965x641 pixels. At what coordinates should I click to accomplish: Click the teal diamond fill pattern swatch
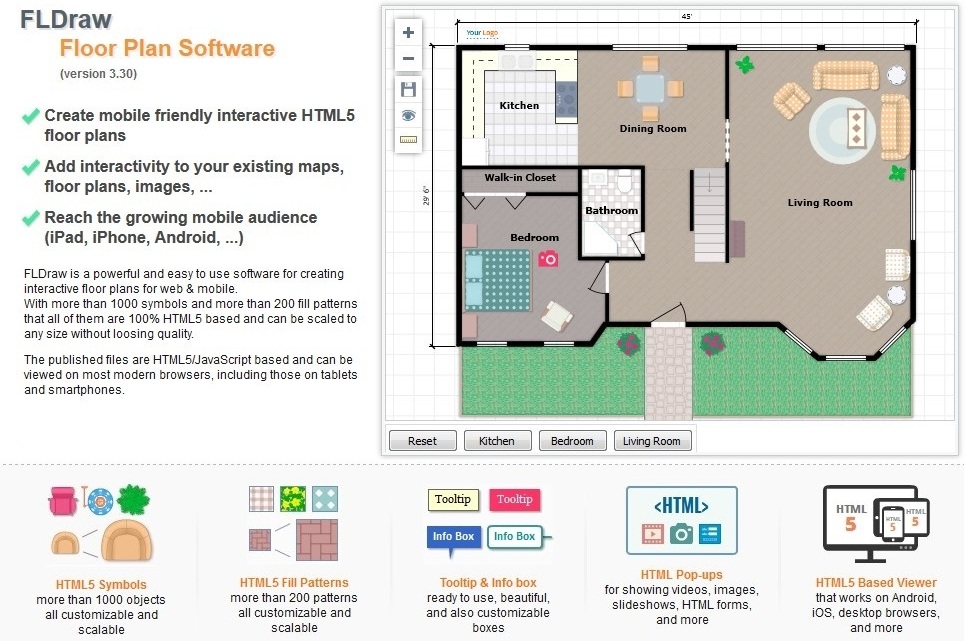pyautogui.click(x=325, y=499)
